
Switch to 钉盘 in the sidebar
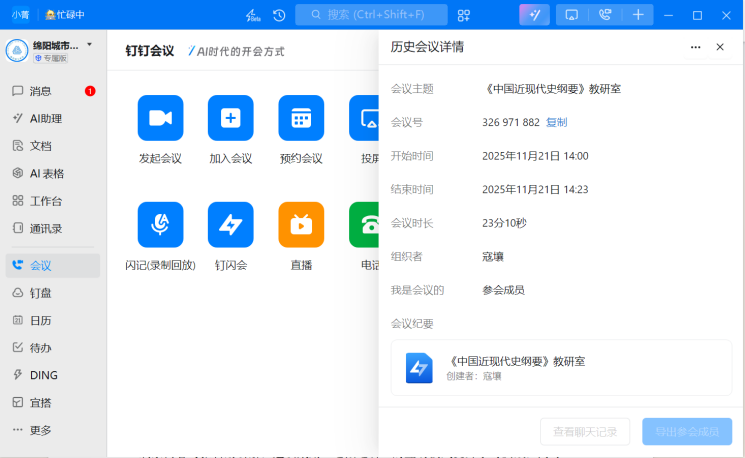tap(40, 293)
